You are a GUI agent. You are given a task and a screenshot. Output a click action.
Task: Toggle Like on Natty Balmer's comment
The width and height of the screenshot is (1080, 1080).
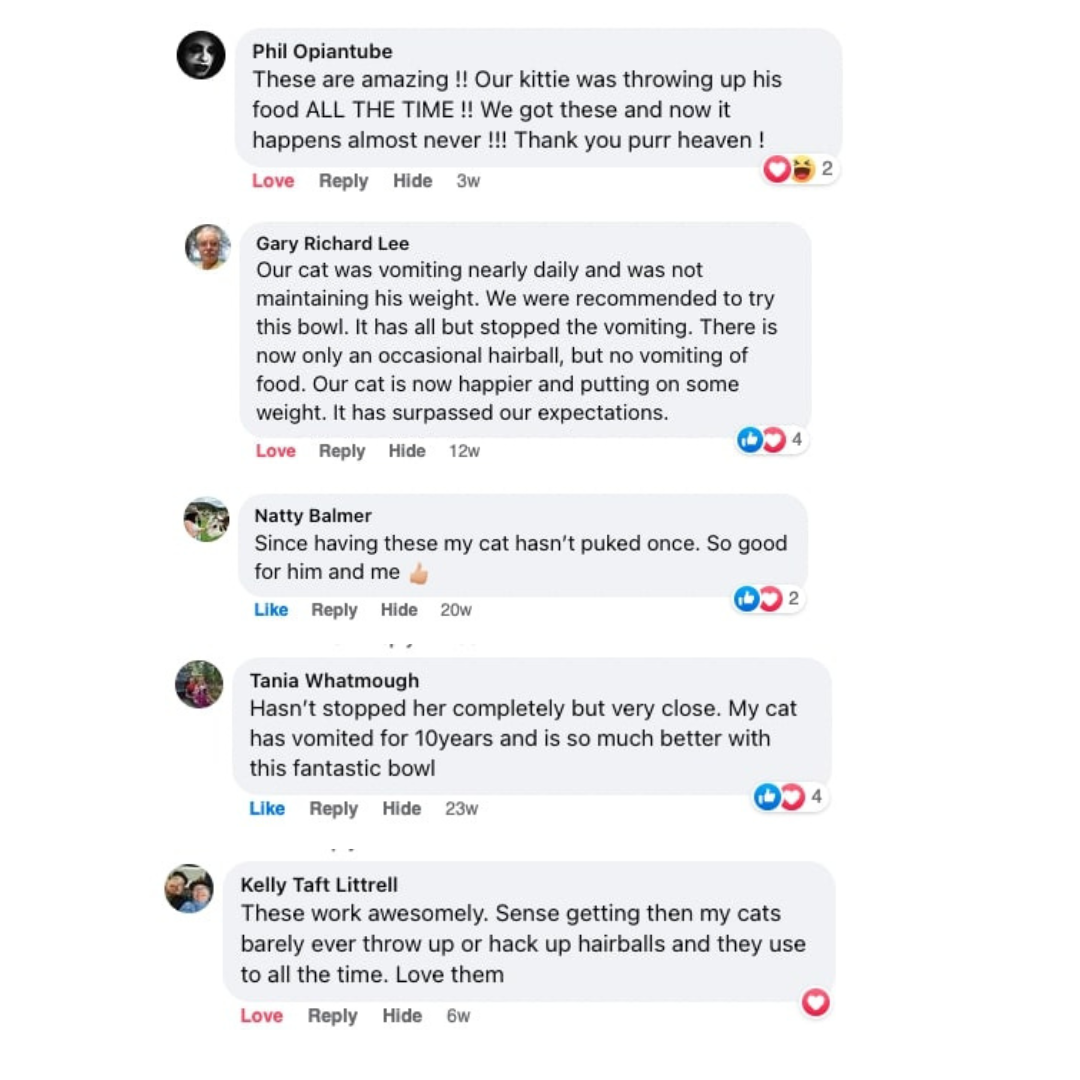pos(271,610)
